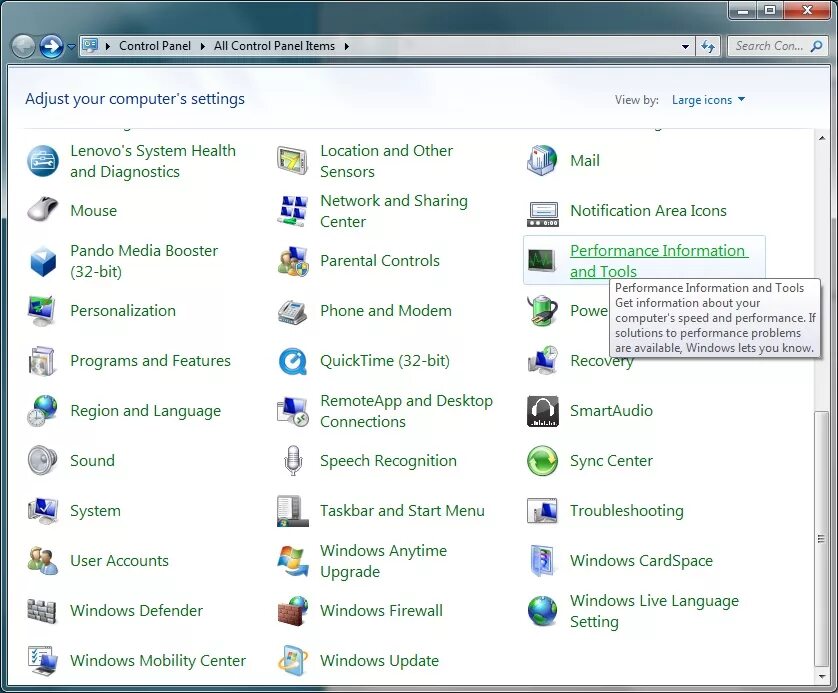Open the User Accounts text link
838x693 pixels.
(x=120, y=560)
